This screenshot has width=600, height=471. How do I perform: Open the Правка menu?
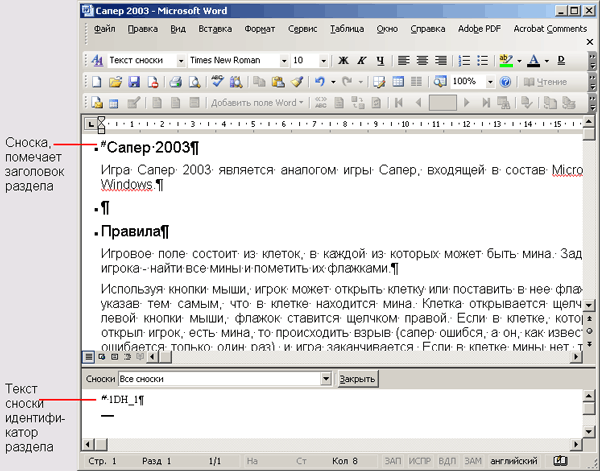pyautogui.click(x=142, y=29)
